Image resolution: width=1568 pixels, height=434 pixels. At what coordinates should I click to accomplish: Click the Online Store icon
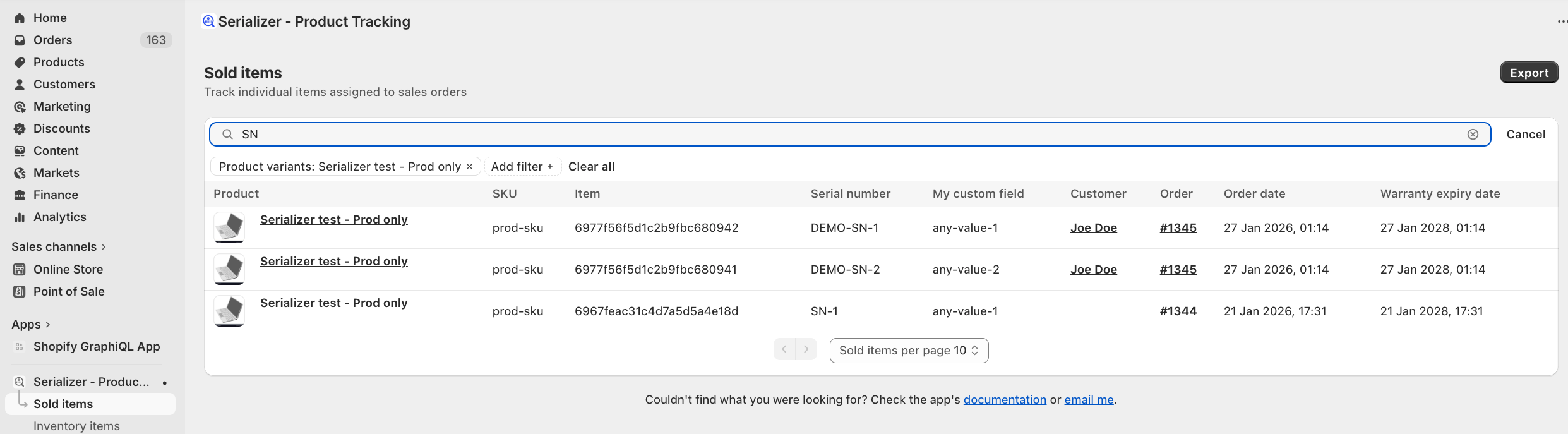[20, 270]
